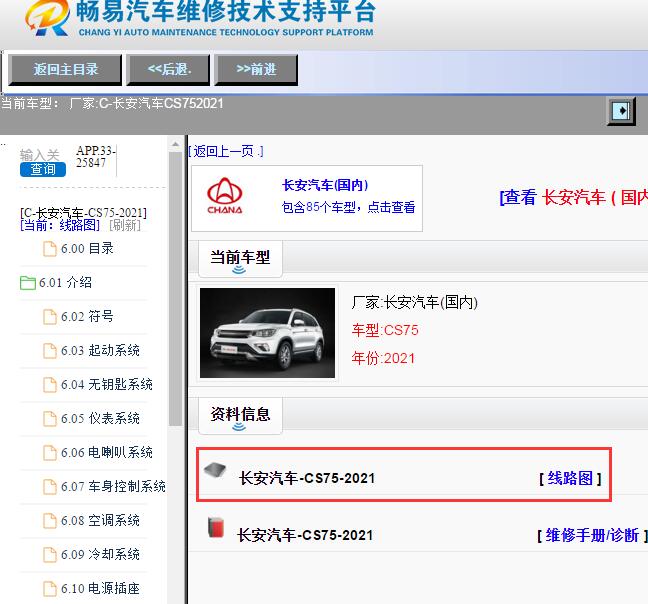Click the 厂家:长安汽车(国内) text
This screenshot has height=604, width=648.
click(x=415, y=302)
